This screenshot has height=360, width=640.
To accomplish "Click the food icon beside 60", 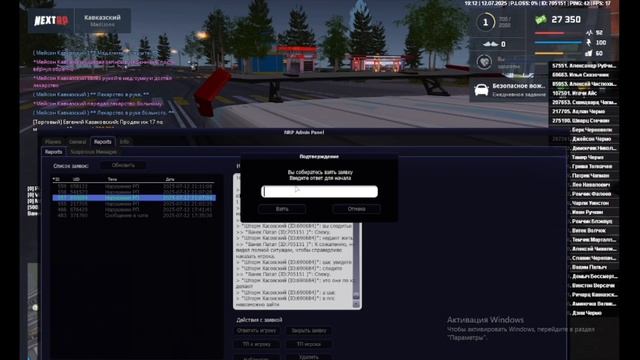I will pos(589,53).
